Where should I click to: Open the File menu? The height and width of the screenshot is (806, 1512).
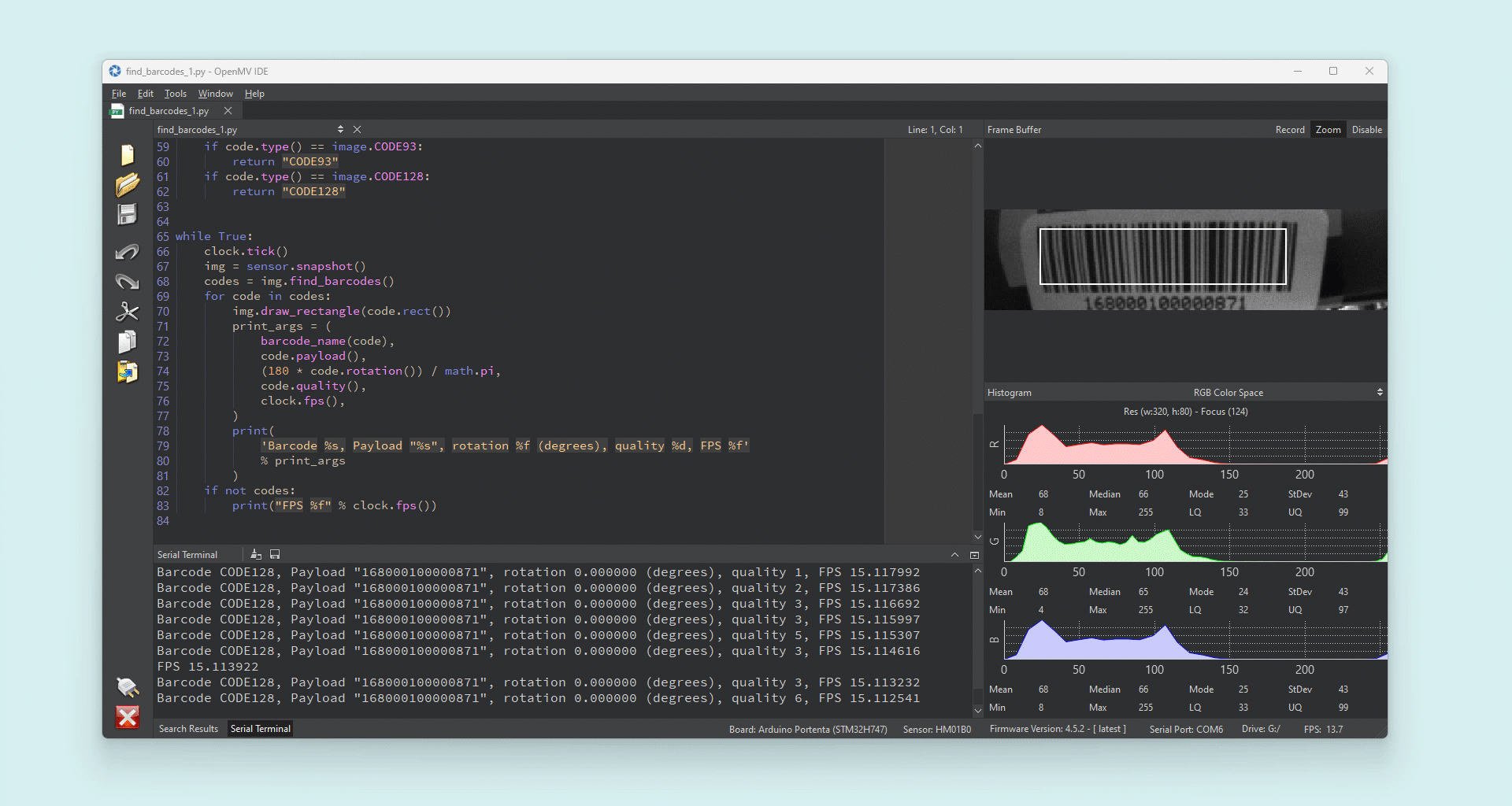pos(119,93)
